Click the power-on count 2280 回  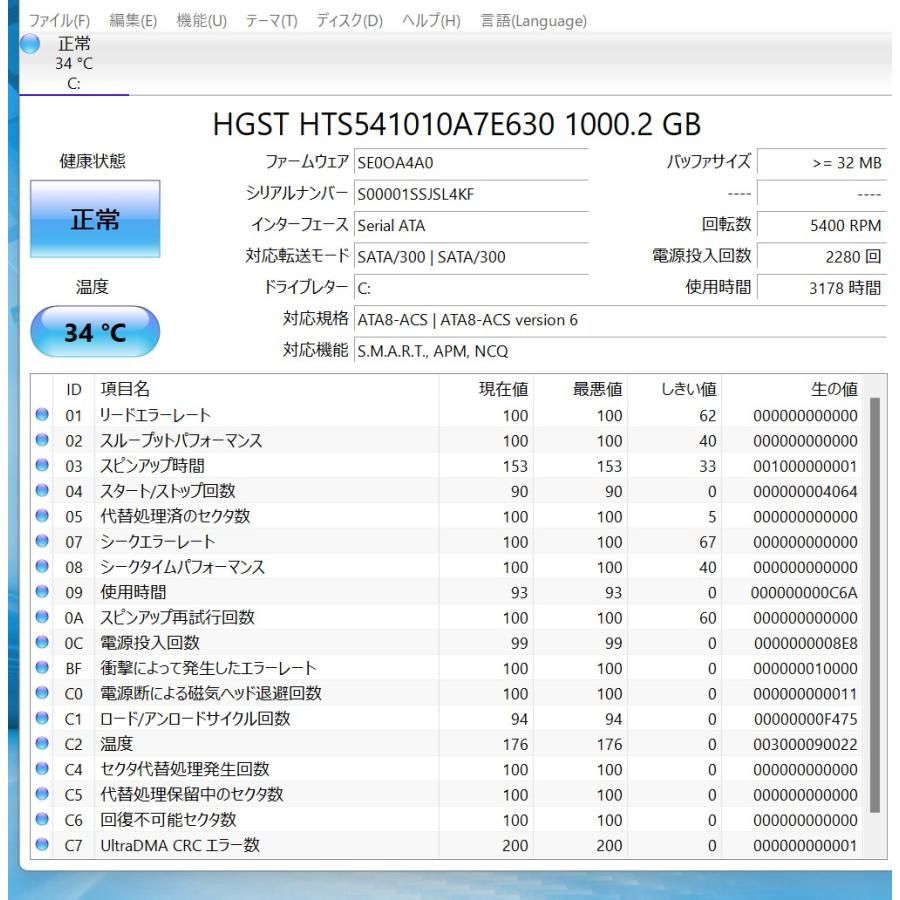[x=822, y=257]
